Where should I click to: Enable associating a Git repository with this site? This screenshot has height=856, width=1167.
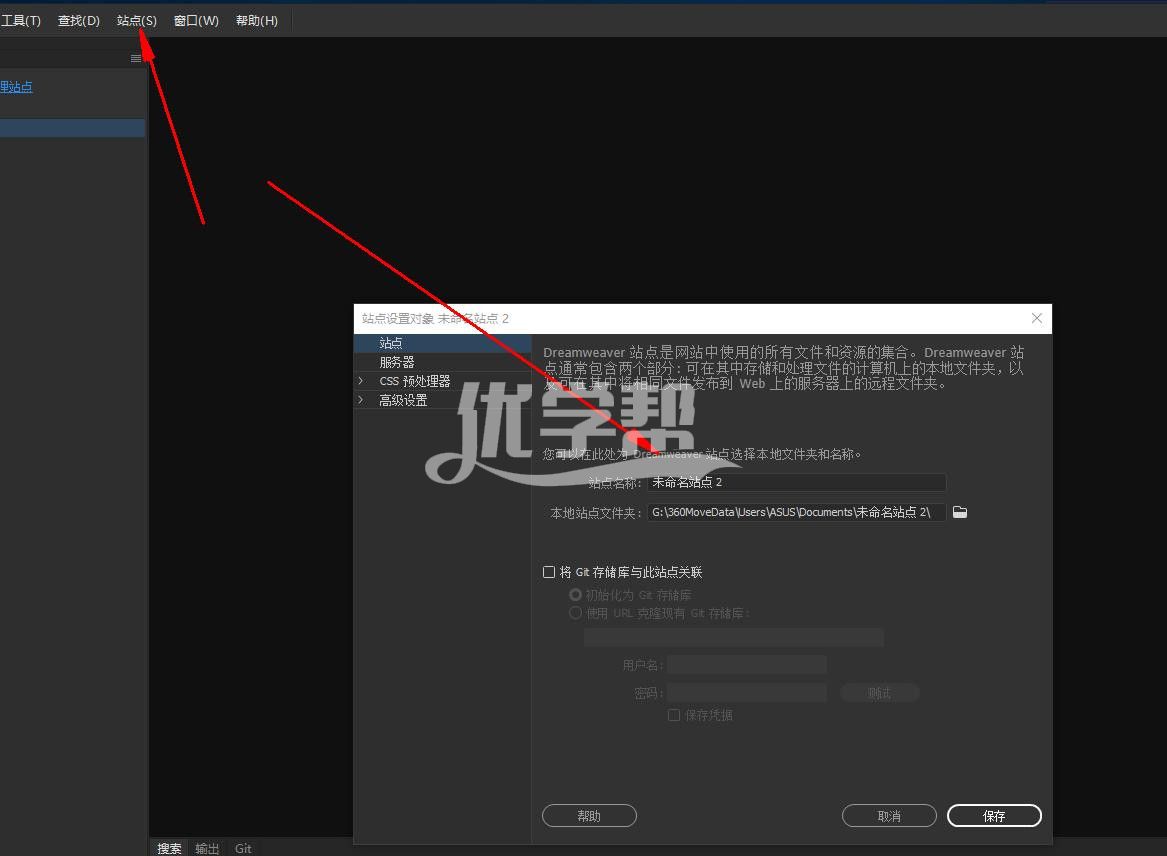549,572
